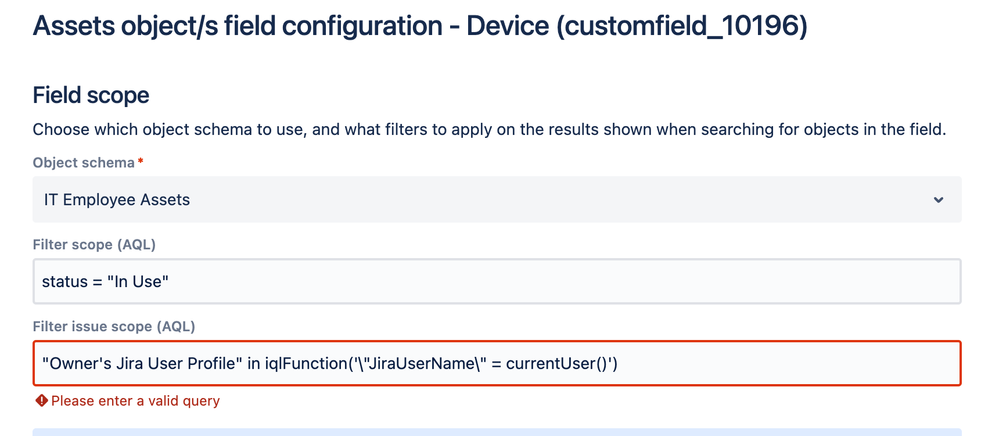The height and width of the screenshot is (436, 999).
Task: Click the red required asterisk marker
Action: pyautogui.click(x=140, y=161)
